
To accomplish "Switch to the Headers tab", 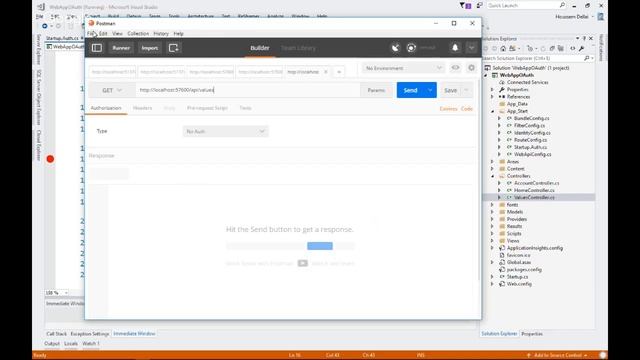I will pyautogui.click(x=142, y=108).
